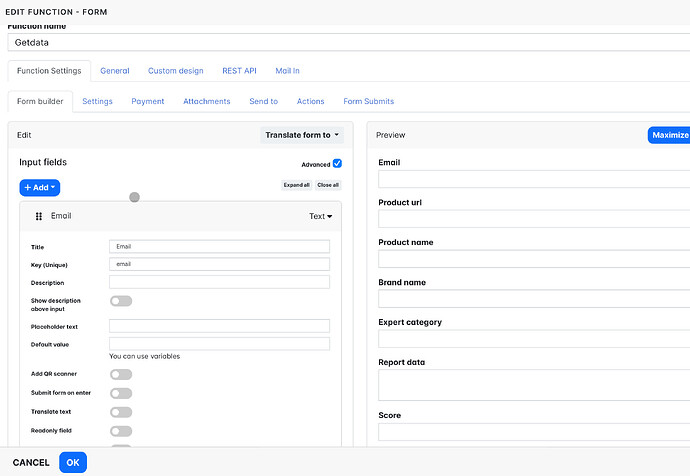
Task: Change the Email field type Text dropdown
Action: (320, 216)
